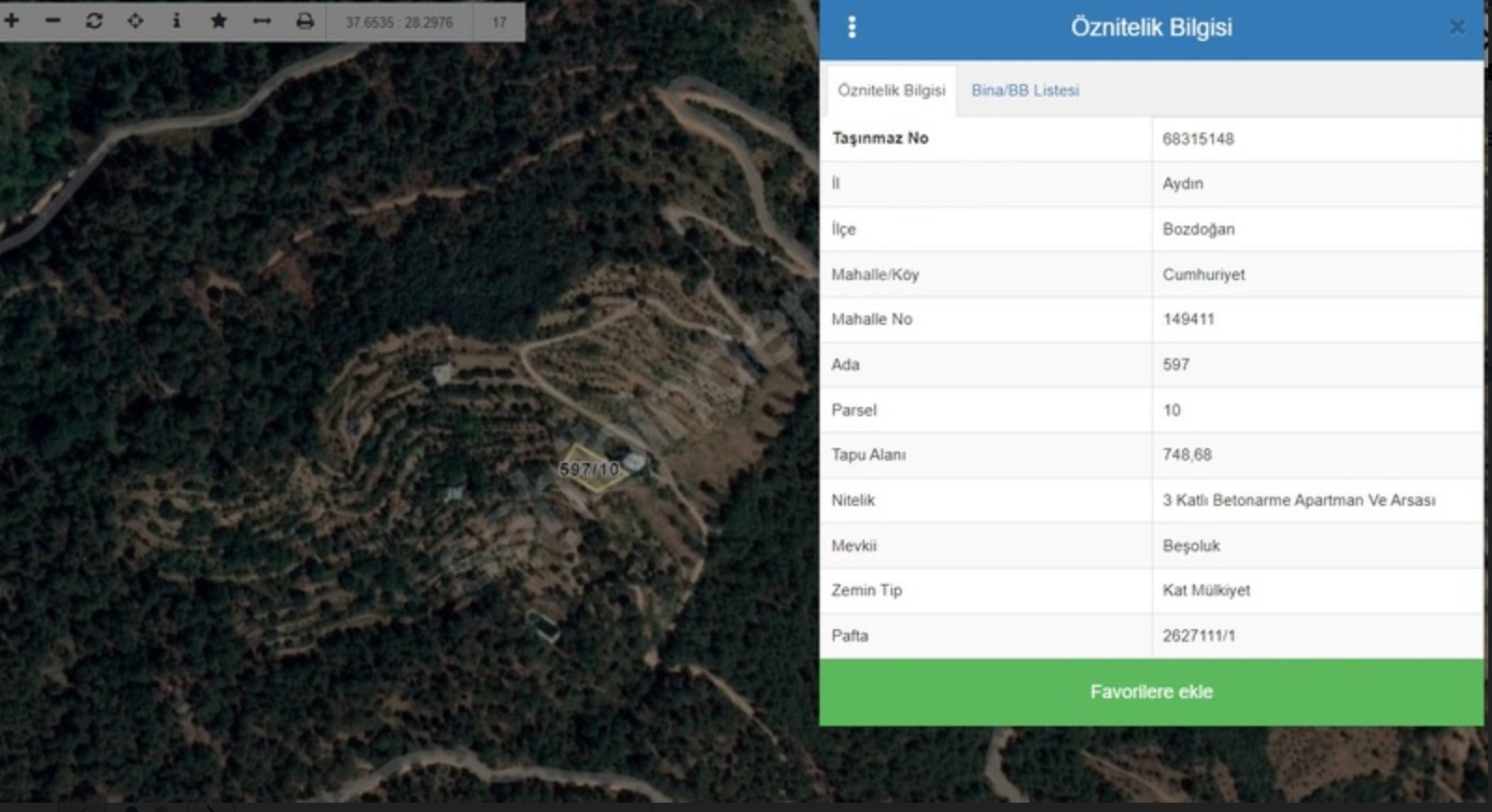Select Mevkii value Beşoluk
The height and width of the screenshot is (812, 1492).
(x=1191, y=546)
